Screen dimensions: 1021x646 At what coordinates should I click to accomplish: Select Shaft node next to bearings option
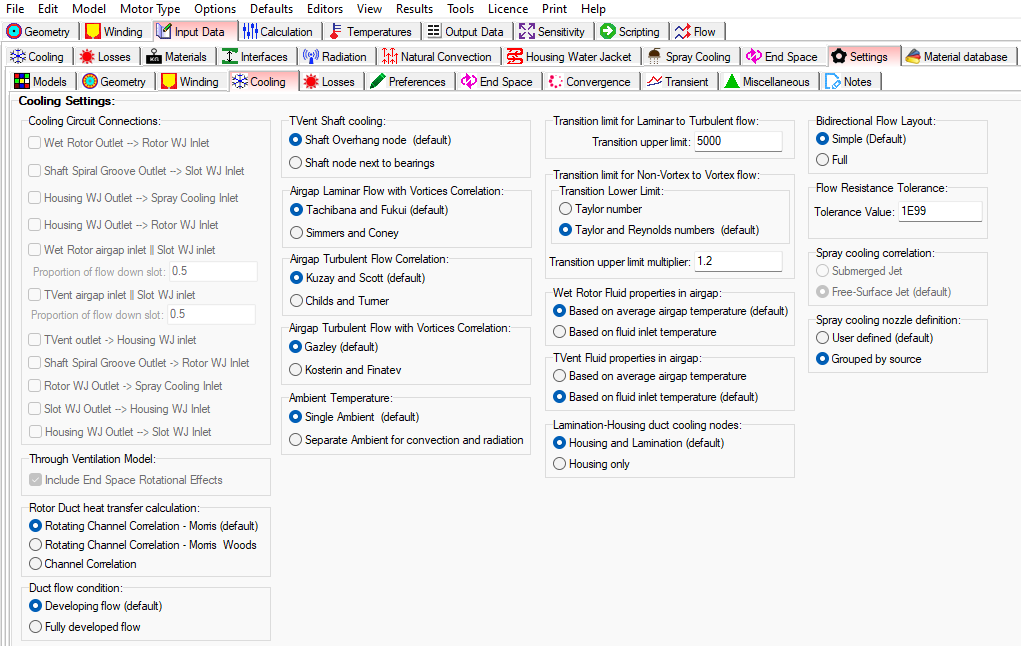pos(296,163)
